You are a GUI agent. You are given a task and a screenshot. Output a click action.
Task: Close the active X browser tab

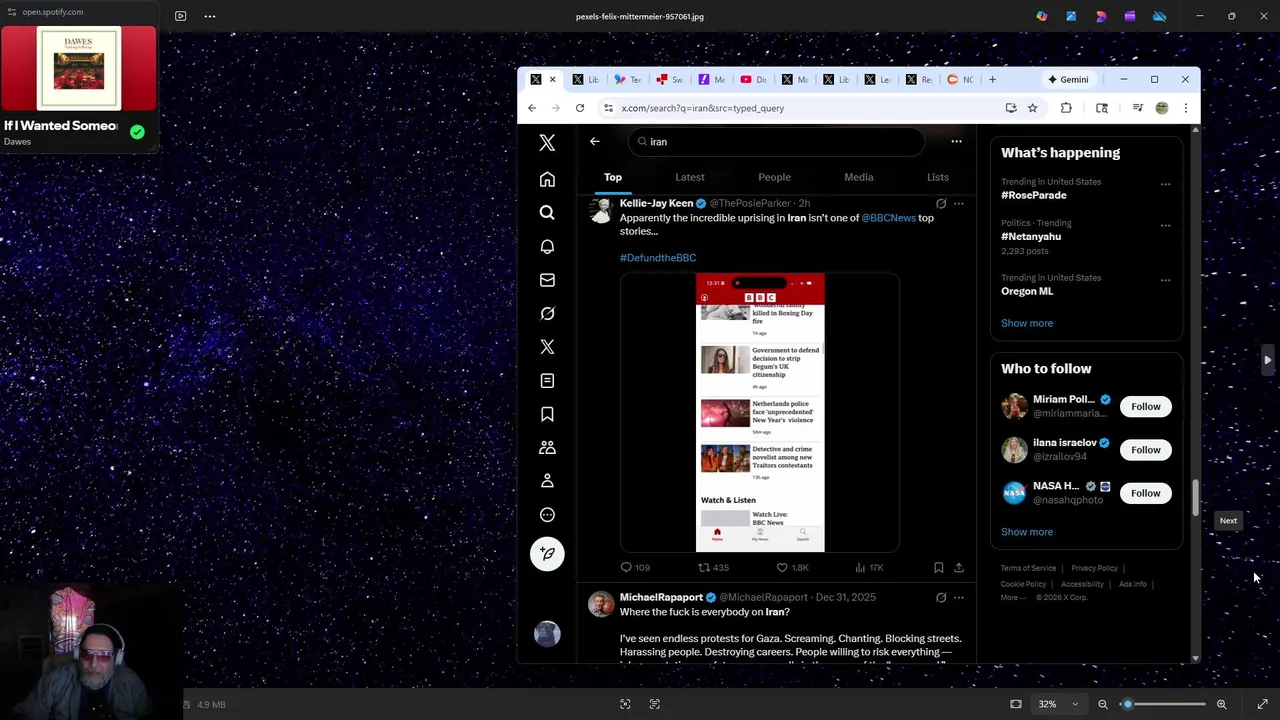point(552,80)
